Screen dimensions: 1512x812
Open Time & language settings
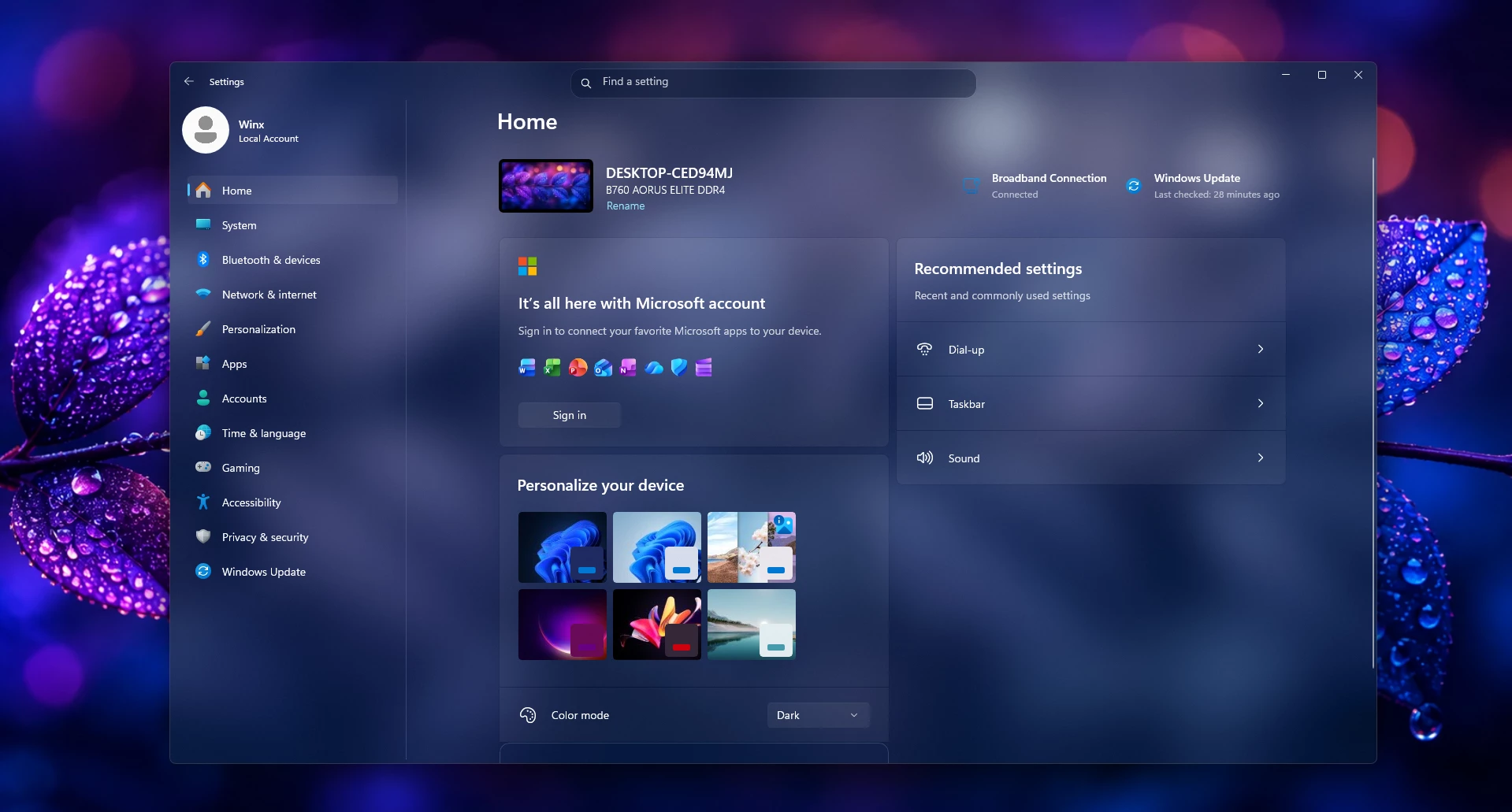pyautogui.click(x=292, y=433)
